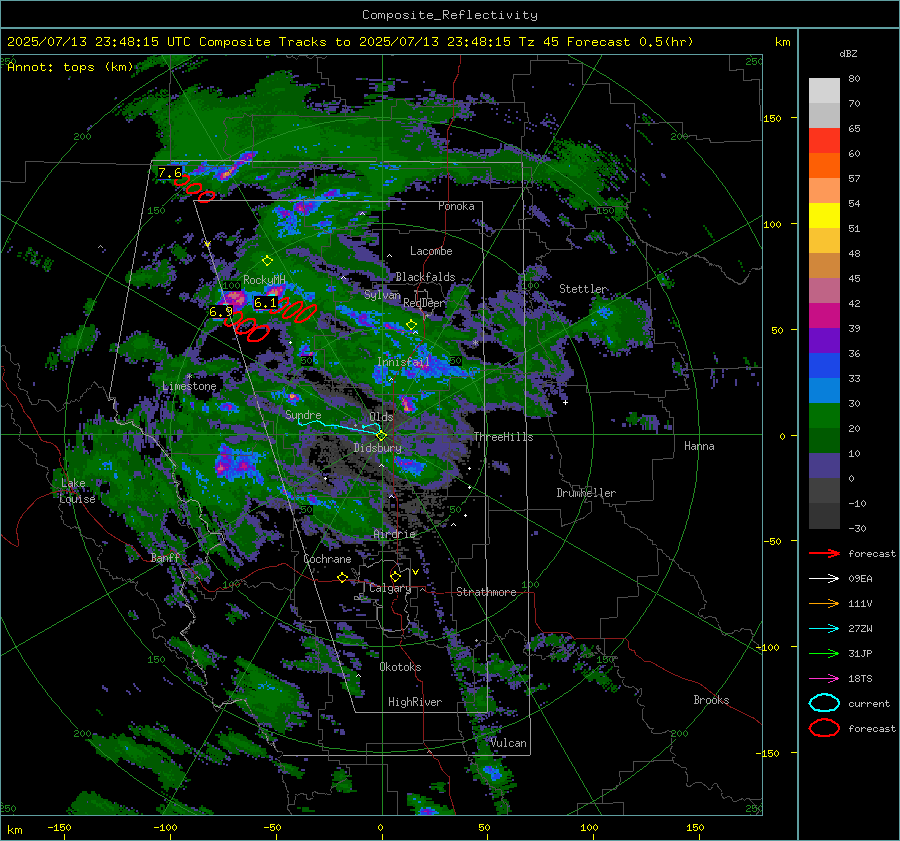The width and height of the screenshot is (900, 841).
Task: Pick the magenta 18TS arrow legend icon
Action: 824,678
